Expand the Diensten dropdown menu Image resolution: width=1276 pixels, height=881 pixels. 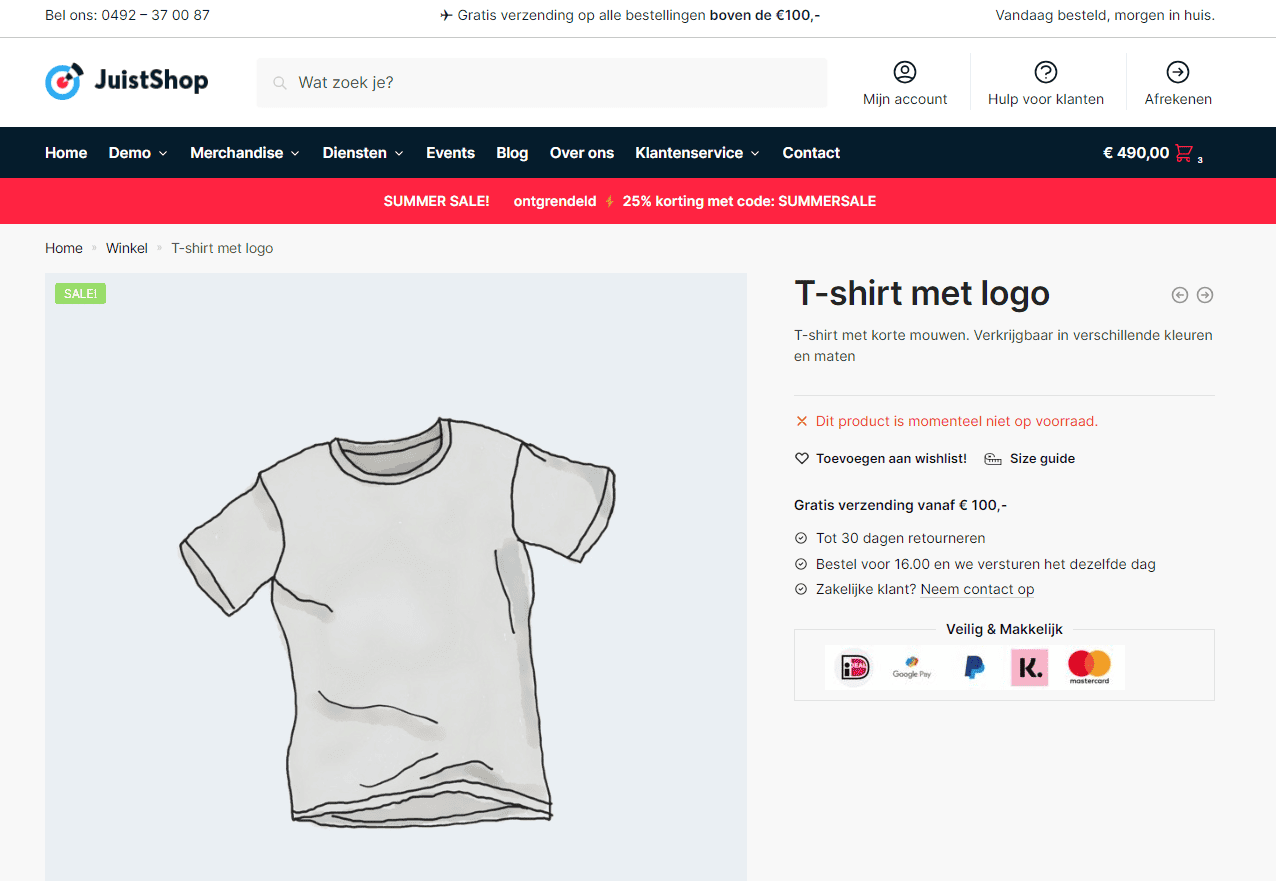click(x=362, y=153)
